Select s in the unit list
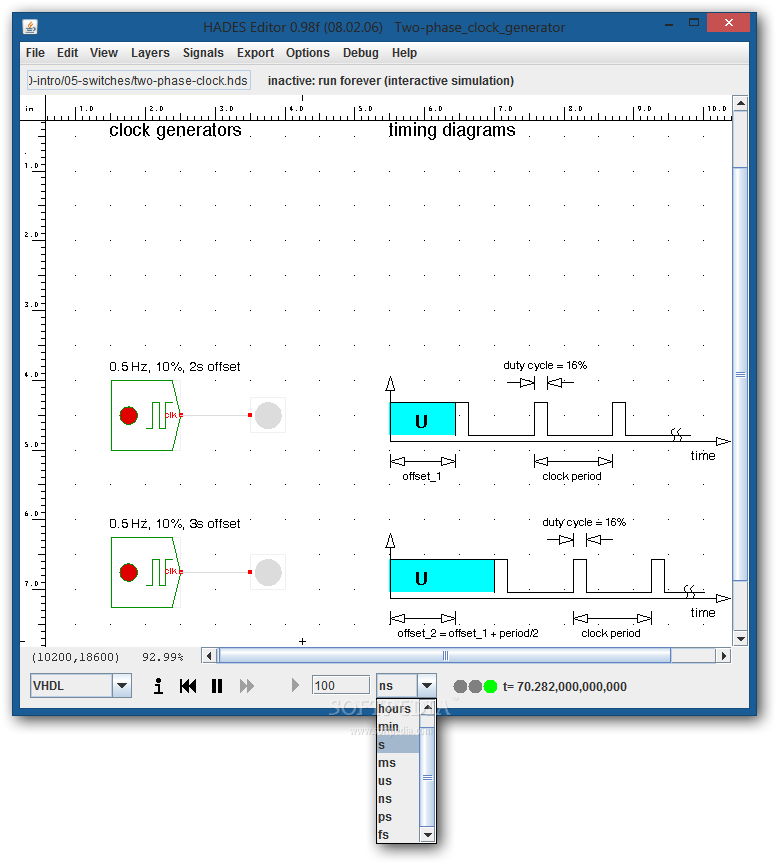Screen dimensions: 777x864 point(398,745)
